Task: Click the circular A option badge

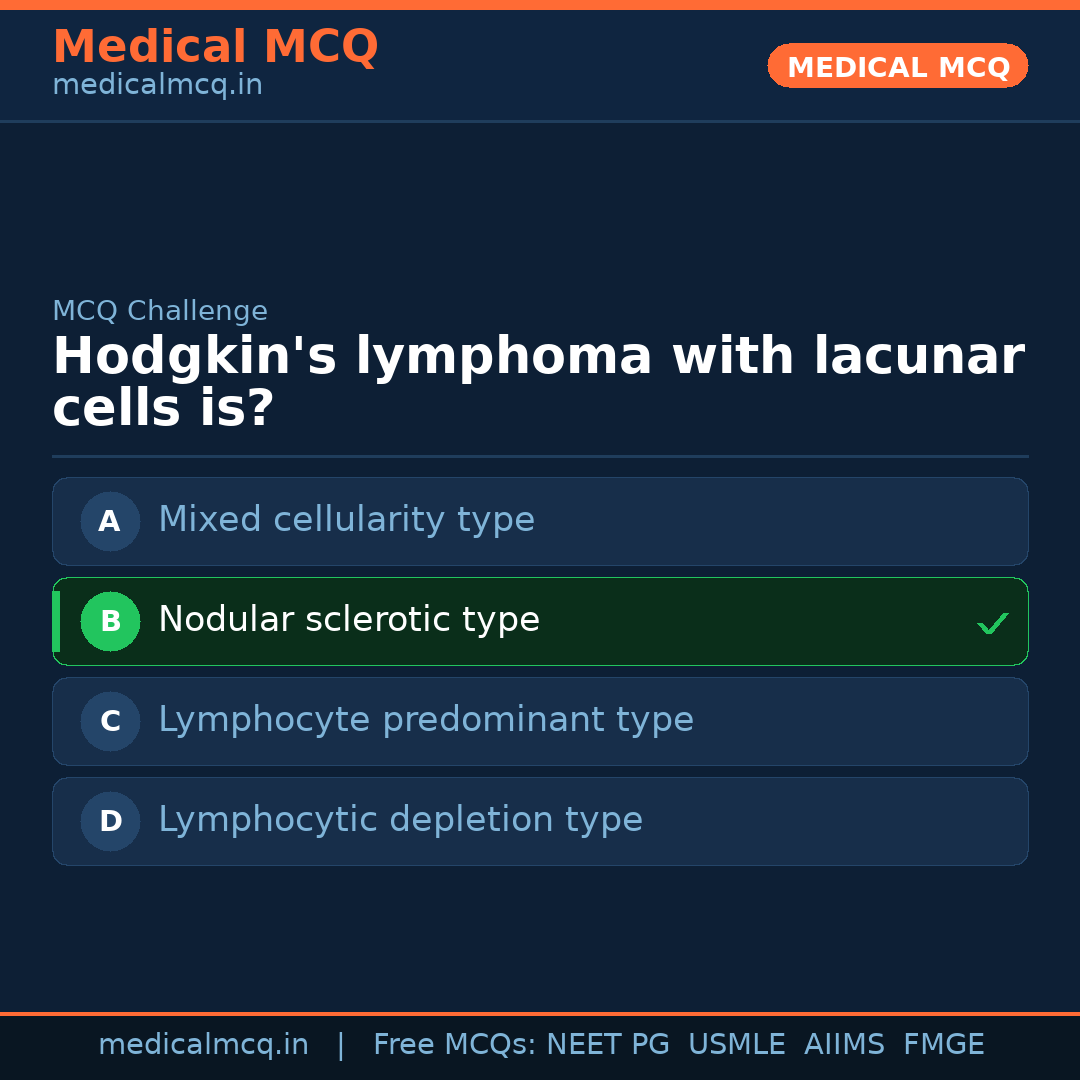Action: pyautogui.click(x=110, y=521)
